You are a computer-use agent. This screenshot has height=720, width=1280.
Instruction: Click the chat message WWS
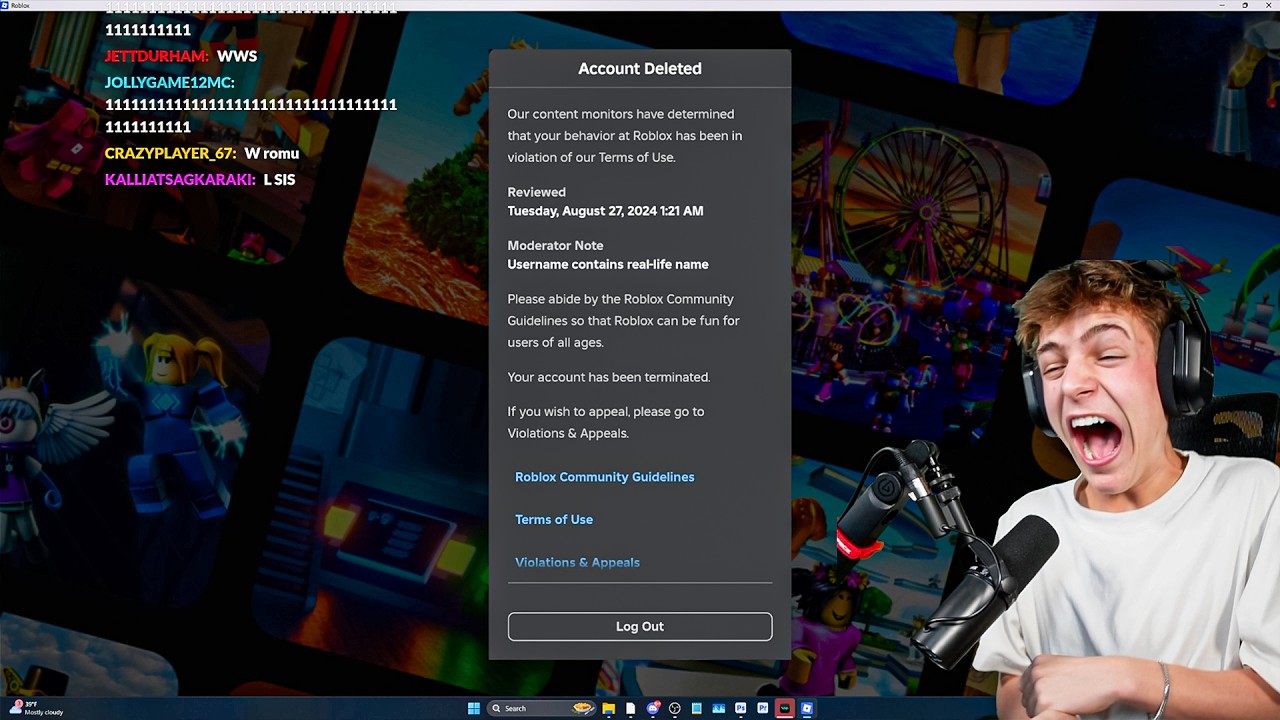(x=237, y=57)
